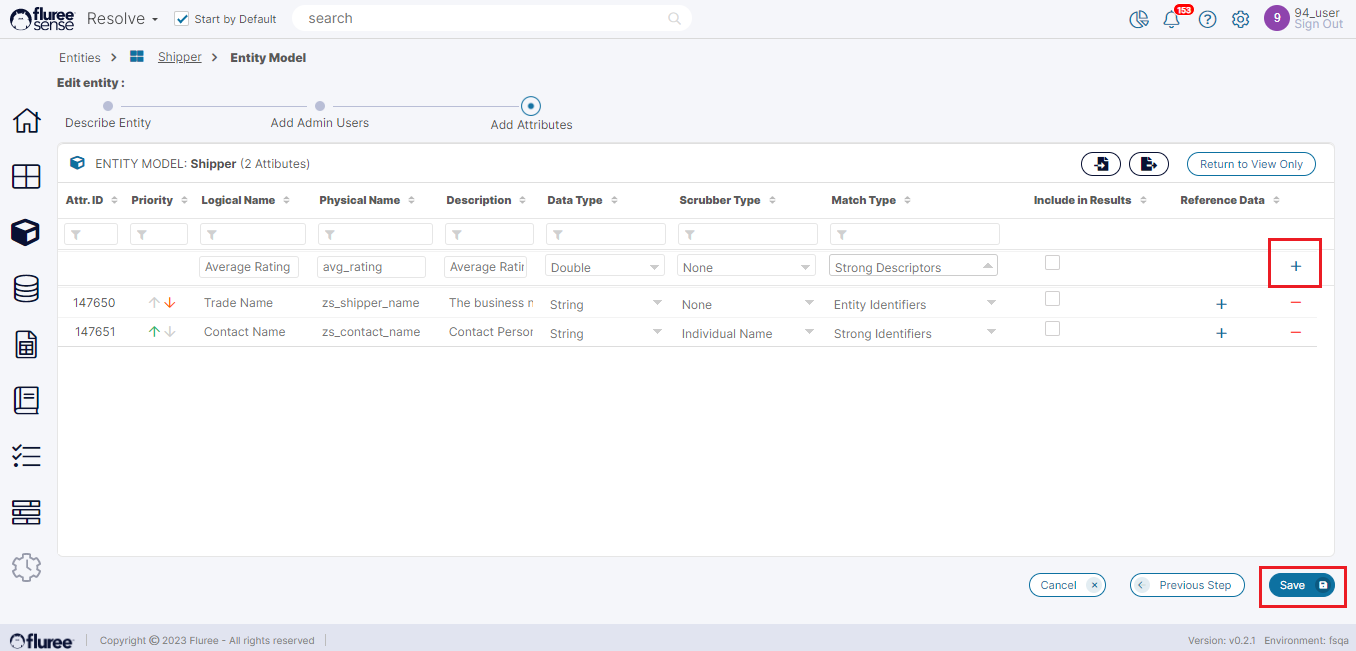The height and width of the screenshot is (651, 1356).
Task: Open settings gear in top bar
Action: click(x=1240, y=20)
